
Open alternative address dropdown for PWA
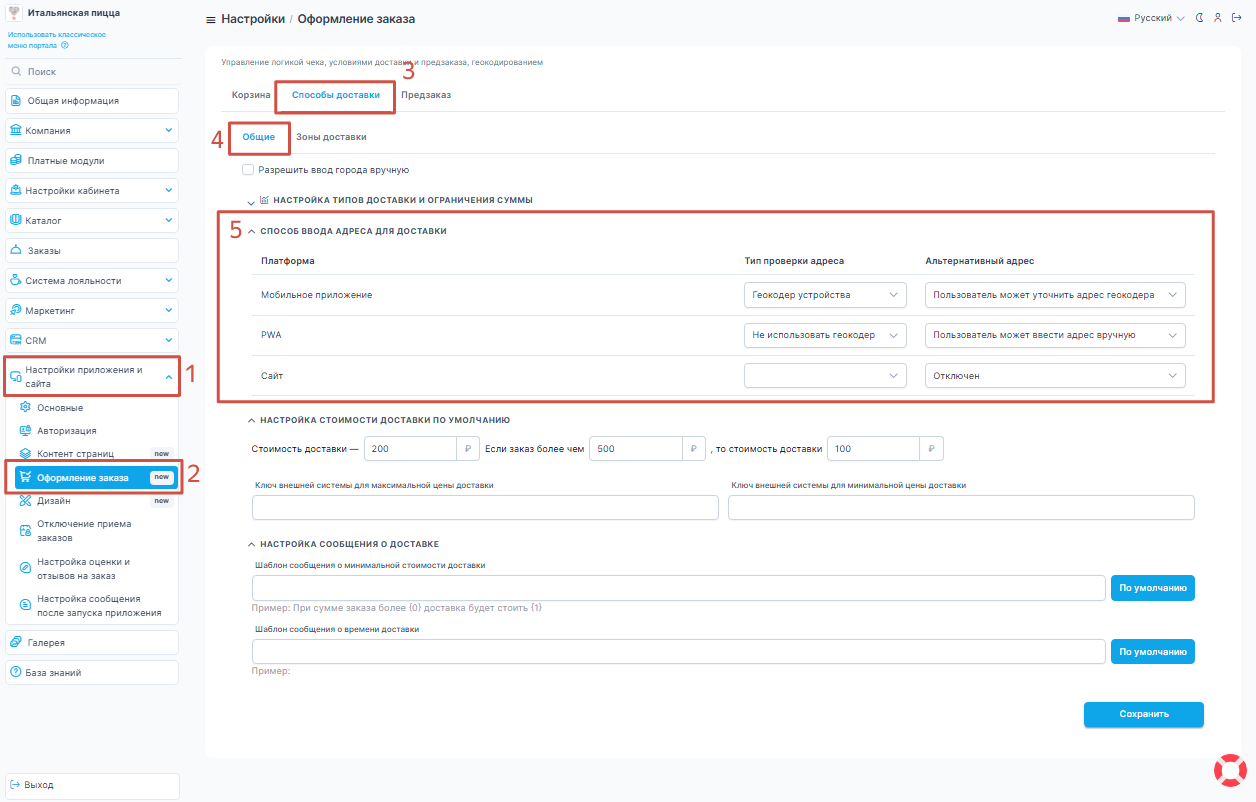point(1055,335)
